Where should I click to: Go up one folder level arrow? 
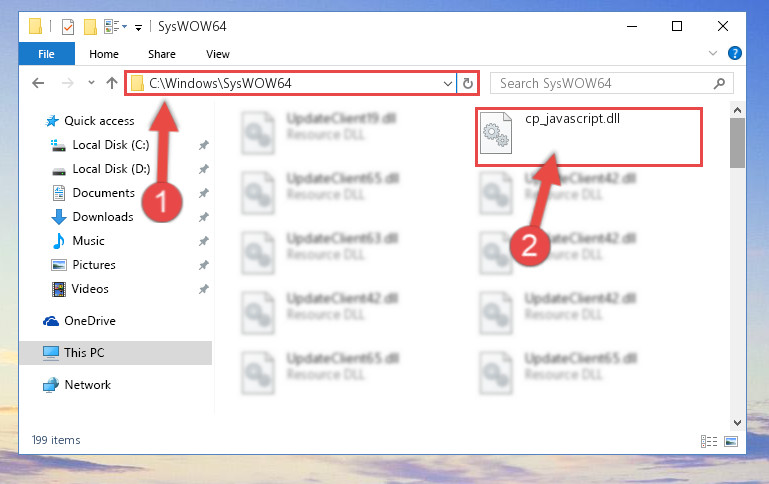(x=112, y=83)
